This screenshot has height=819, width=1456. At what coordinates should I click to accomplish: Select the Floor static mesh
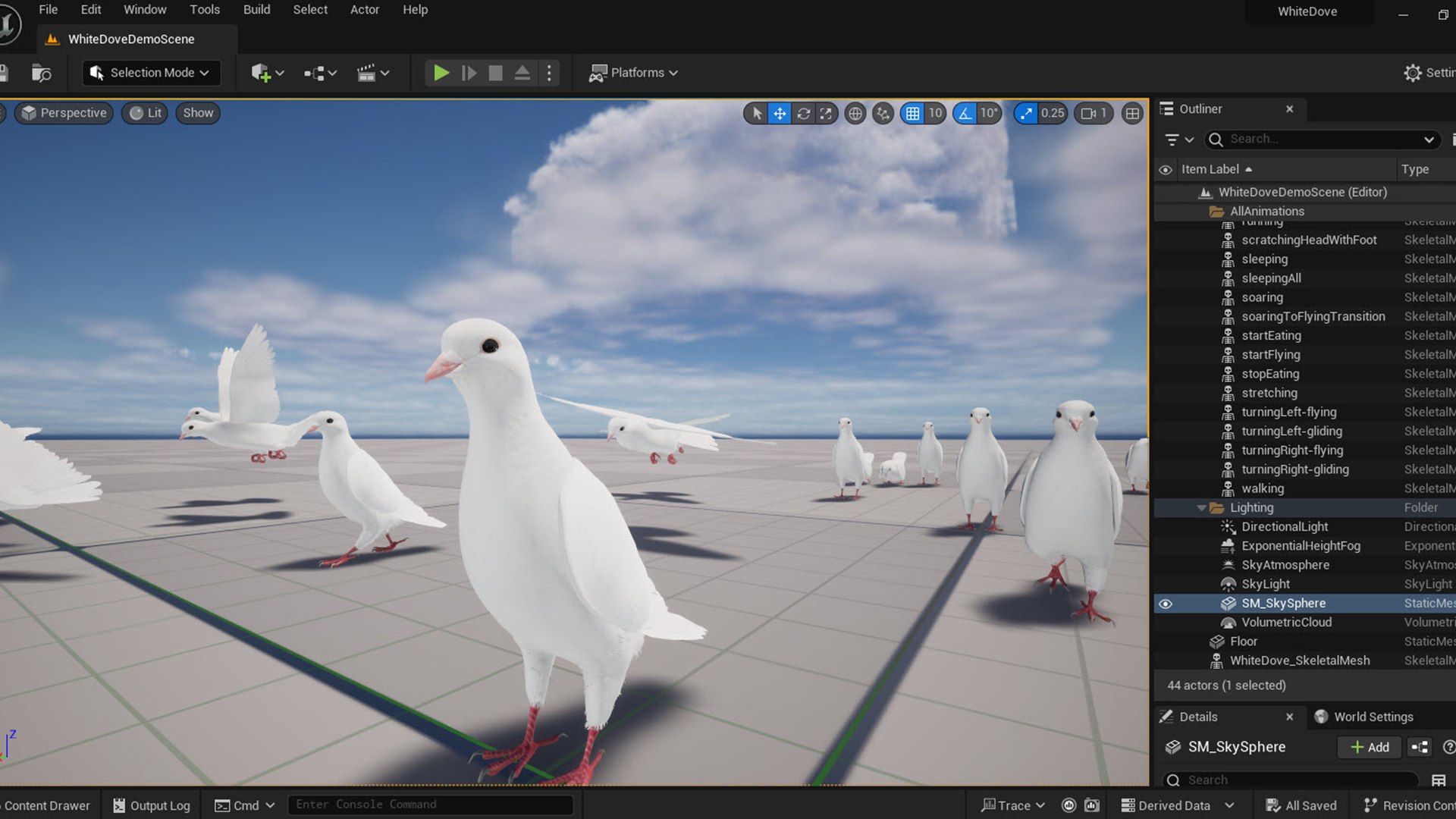[1244, 642]
